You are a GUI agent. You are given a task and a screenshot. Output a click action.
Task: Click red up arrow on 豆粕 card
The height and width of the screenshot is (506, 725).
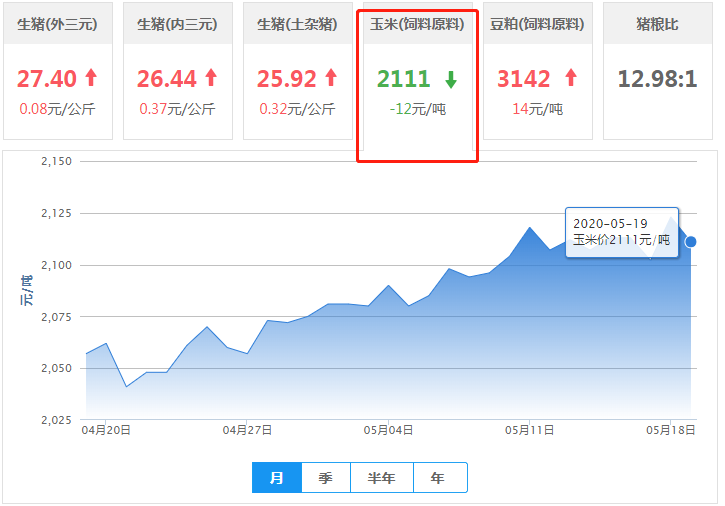click(570, 78)
